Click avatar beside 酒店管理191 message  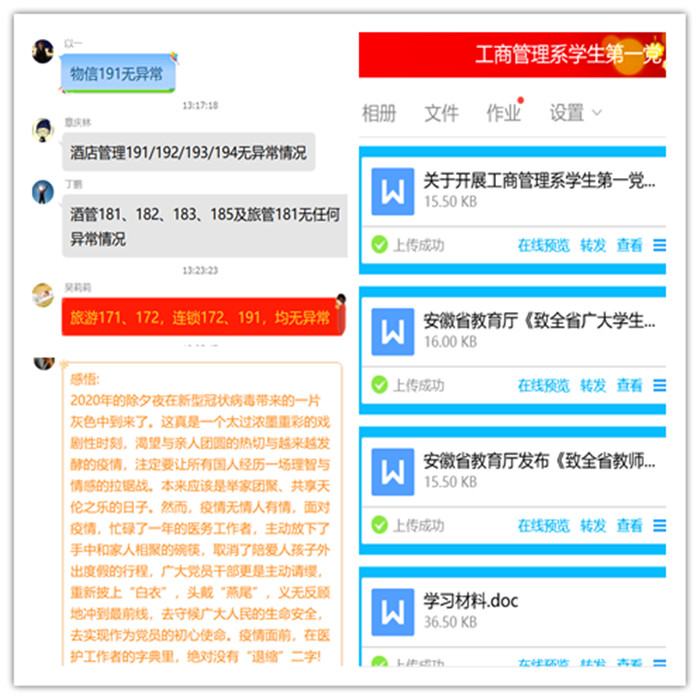43,130
